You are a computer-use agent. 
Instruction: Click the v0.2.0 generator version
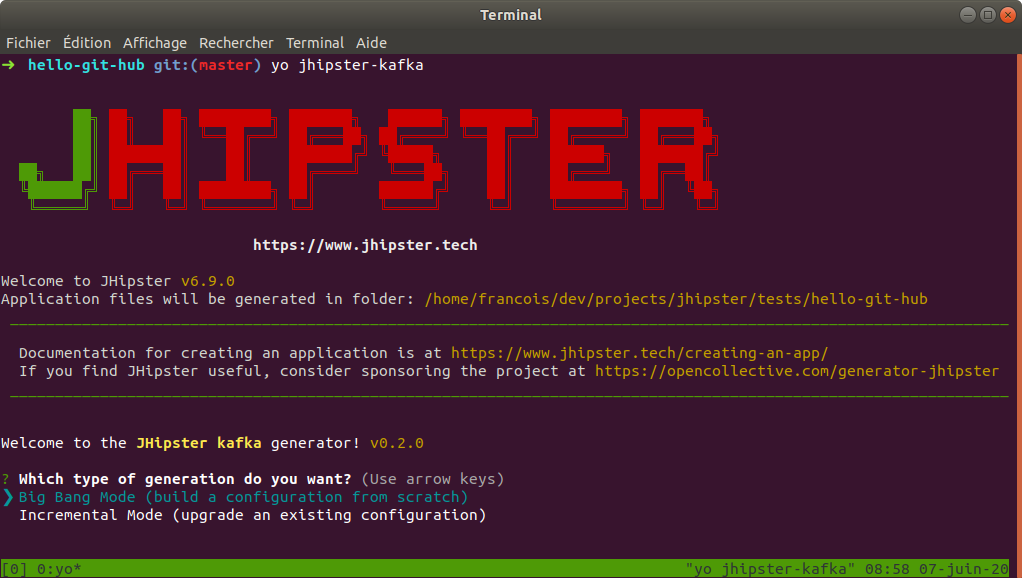tap(397, 443)
